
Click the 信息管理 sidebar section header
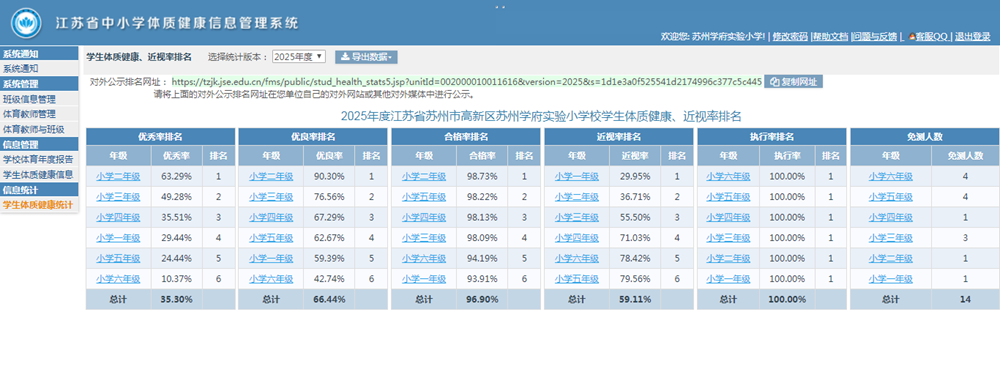point(39,144)
